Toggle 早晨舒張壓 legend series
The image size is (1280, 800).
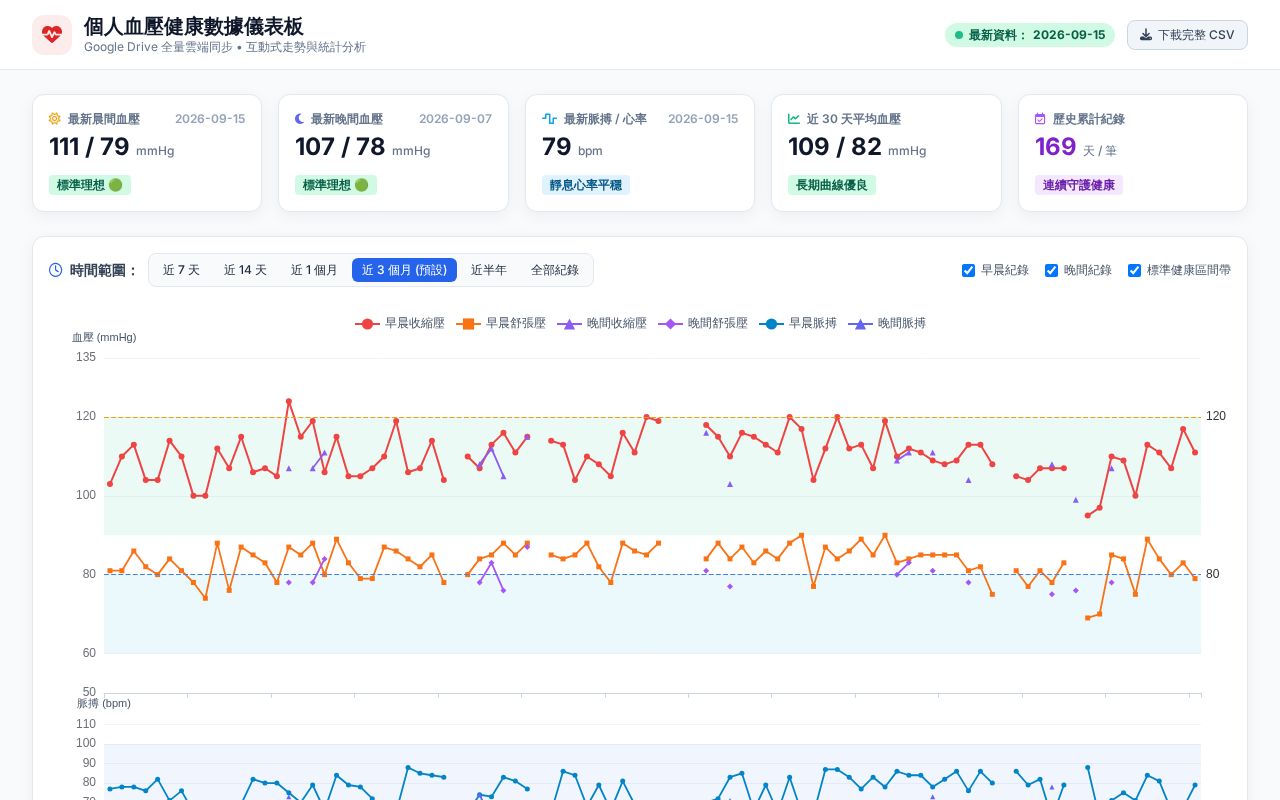501,324
